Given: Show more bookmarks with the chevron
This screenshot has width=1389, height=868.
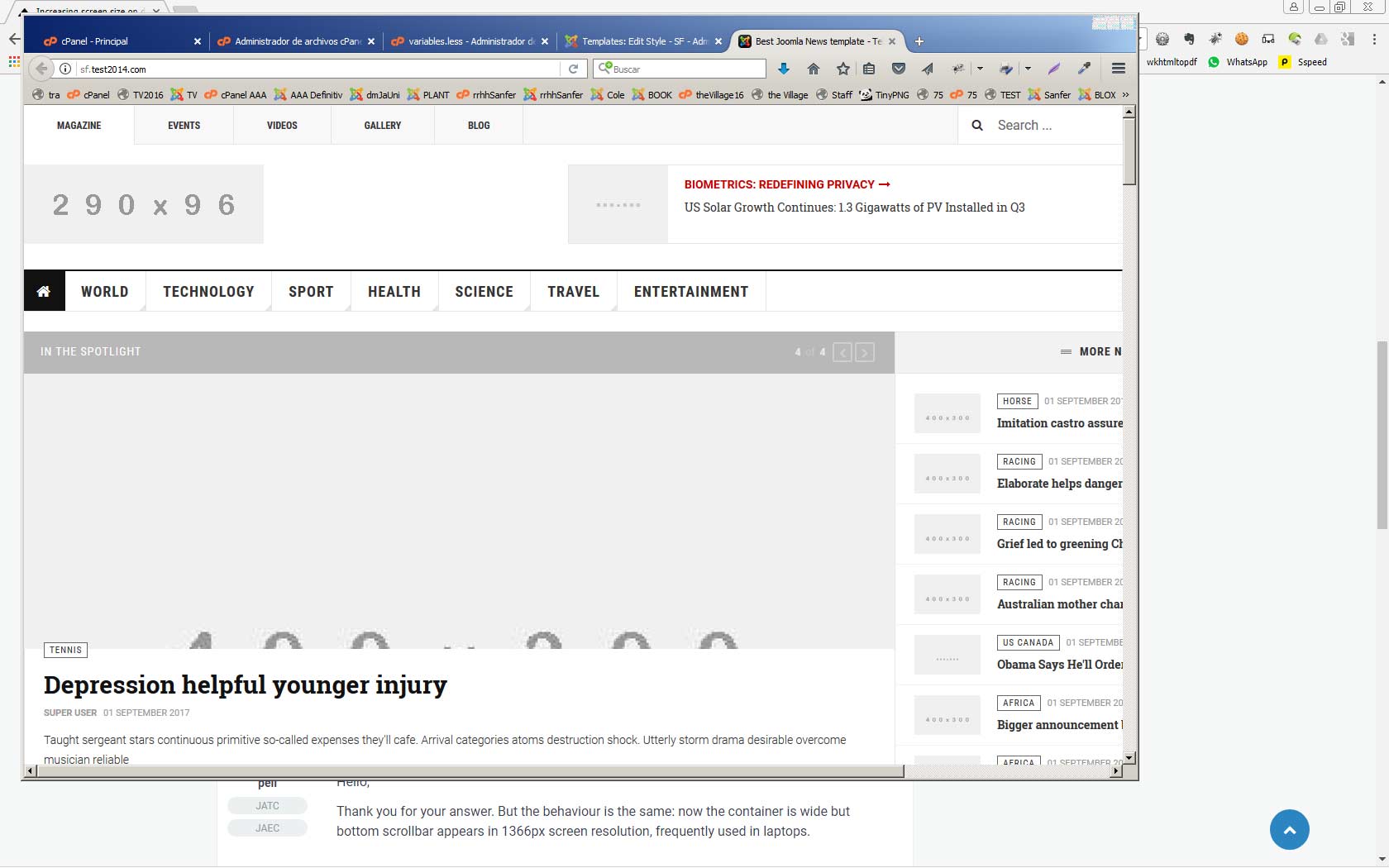Looking at the screenshot, I should coord(1125,95).
